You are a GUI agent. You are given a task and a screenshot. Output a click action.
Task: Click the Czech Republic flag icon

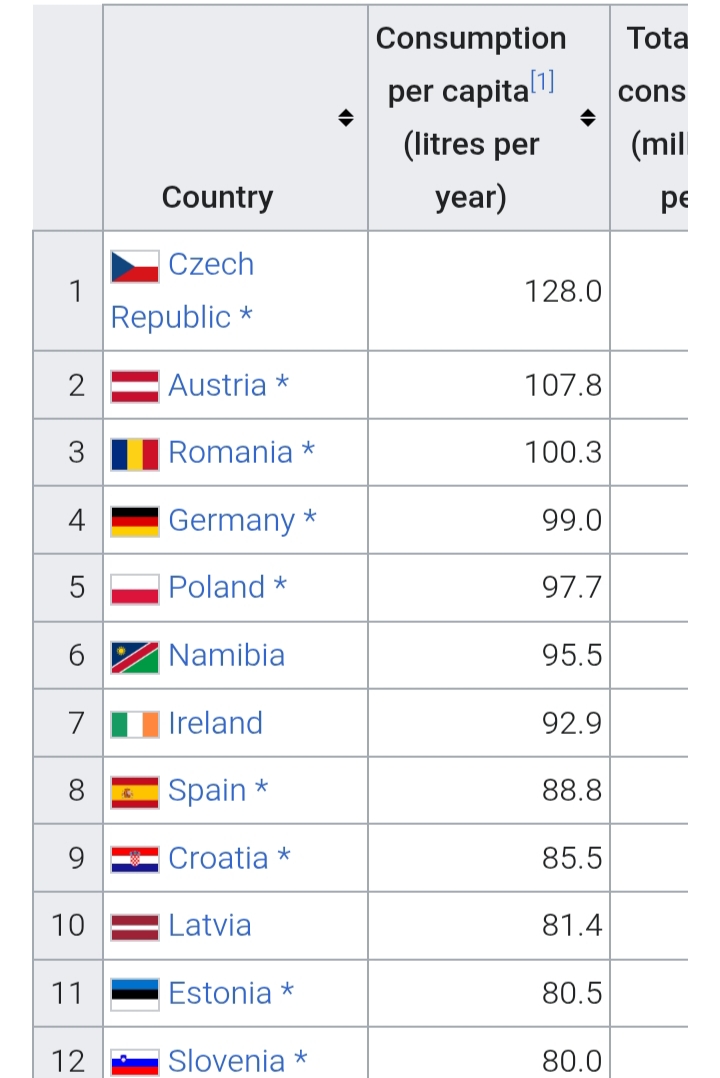click(x=135, y=266)
